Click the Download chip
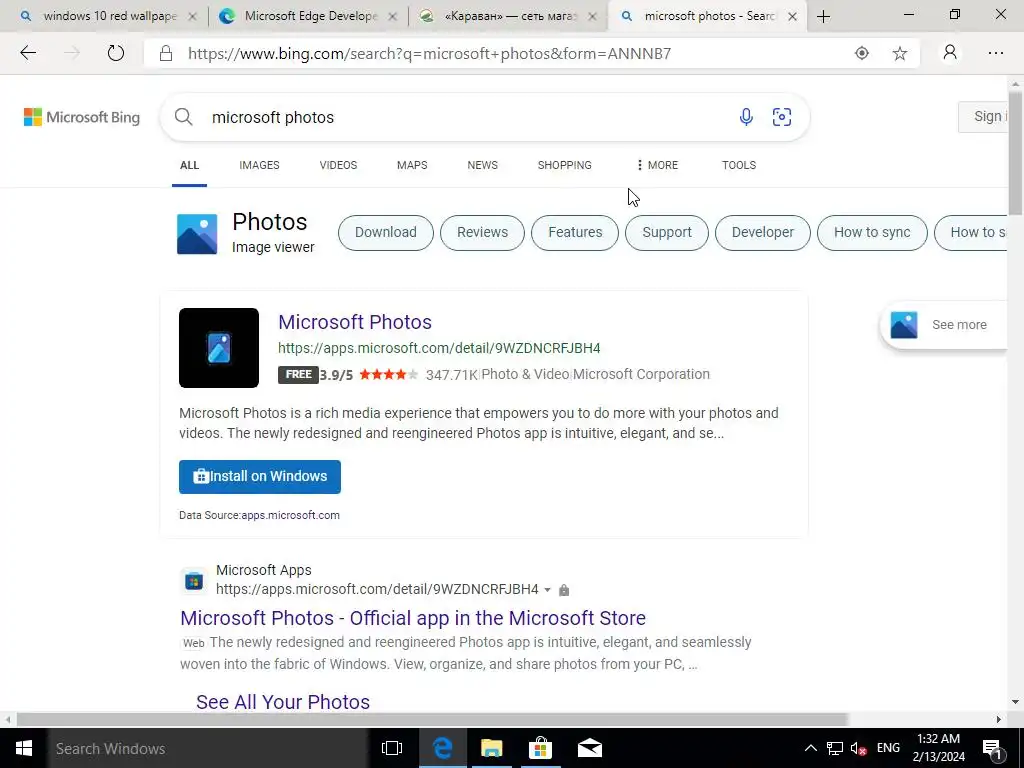 (x=386, y=232)
